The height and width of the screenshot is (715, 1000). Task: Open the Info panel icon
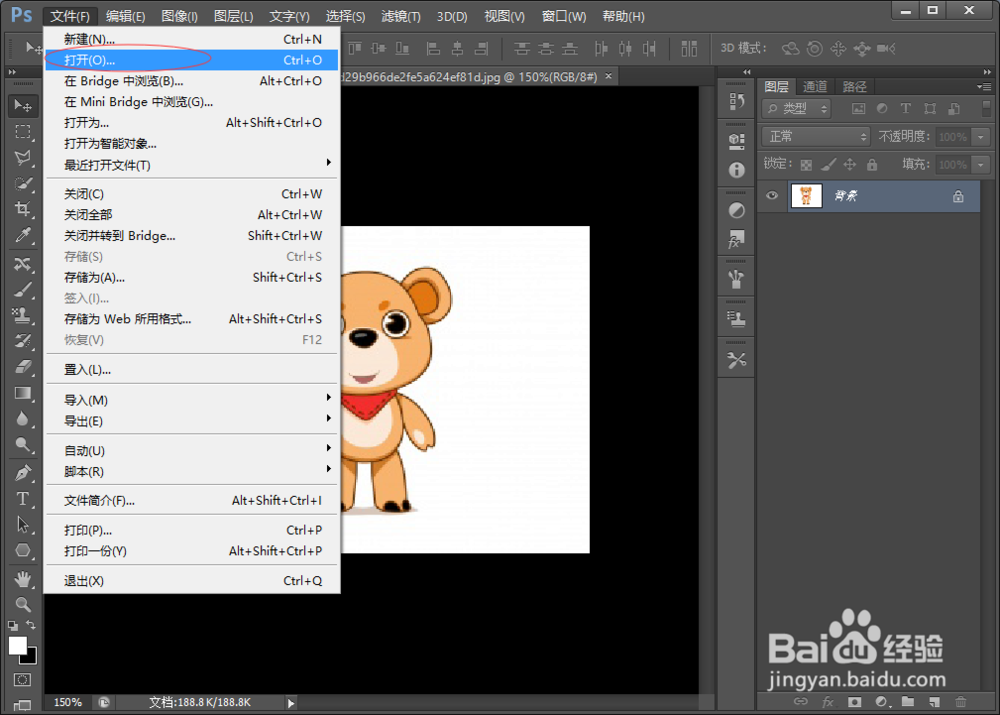[x=737, y=170]
